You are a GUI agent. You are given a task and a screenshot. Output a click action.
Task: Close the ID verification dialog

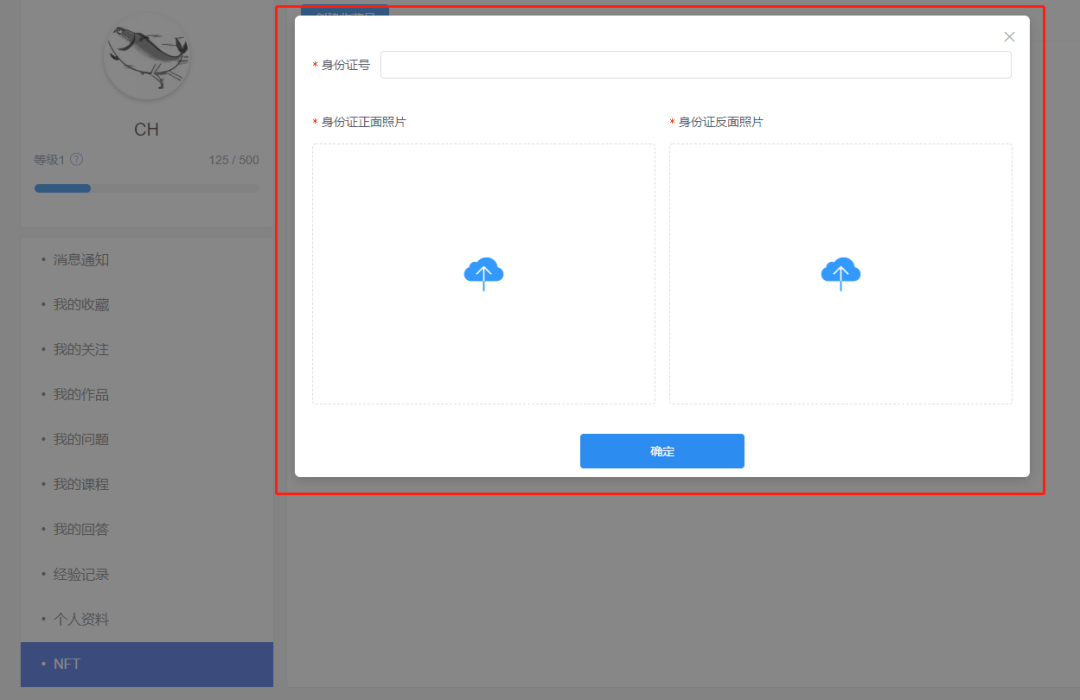(x=1009, y=37)
